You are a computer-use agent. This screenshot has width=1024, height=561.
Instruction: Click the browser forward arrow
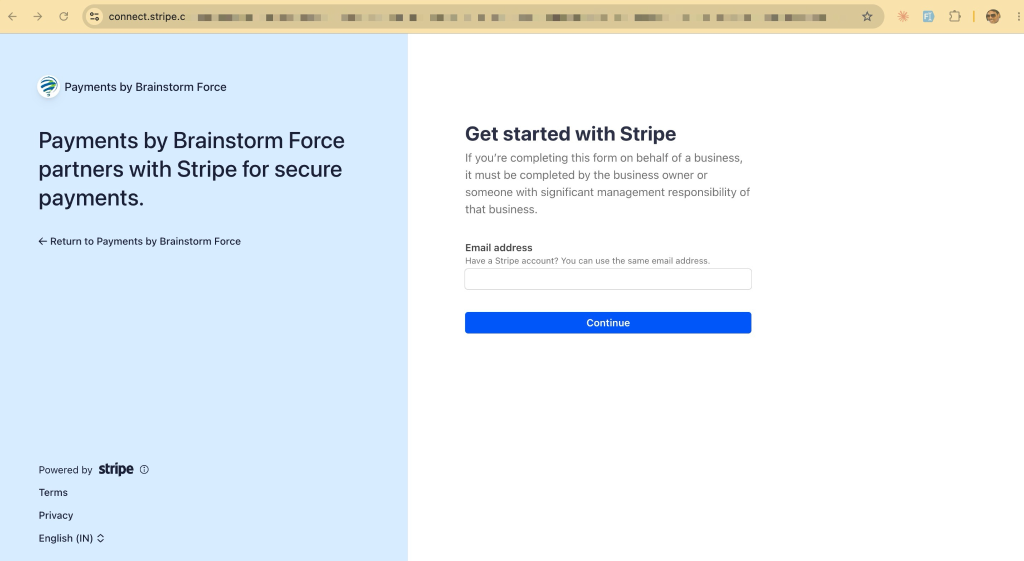pyautogui.click(x=38, y=16)
